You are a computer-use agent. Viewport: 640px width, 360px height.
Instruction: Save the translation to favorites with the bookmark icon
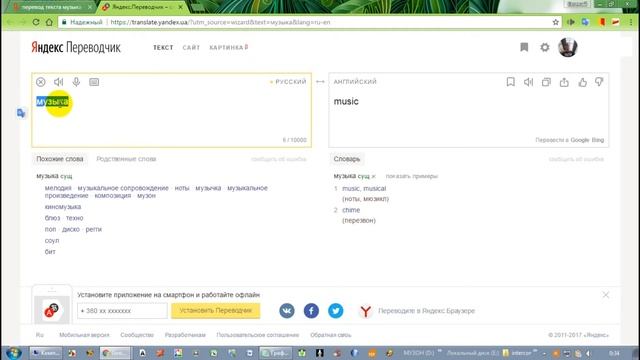[510, 82]
